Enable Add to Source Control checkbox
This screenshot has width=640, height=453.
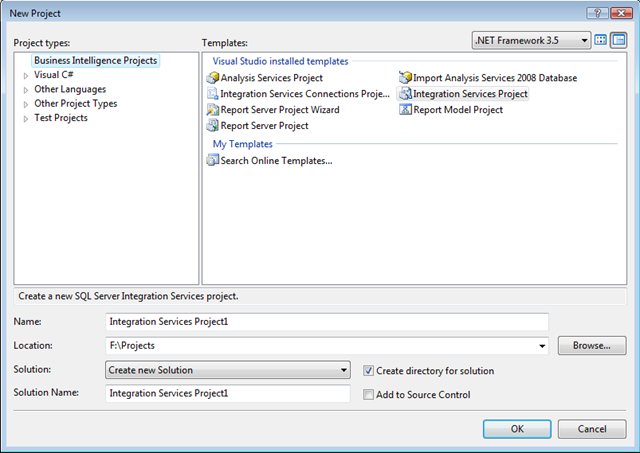tap(368, 394)
